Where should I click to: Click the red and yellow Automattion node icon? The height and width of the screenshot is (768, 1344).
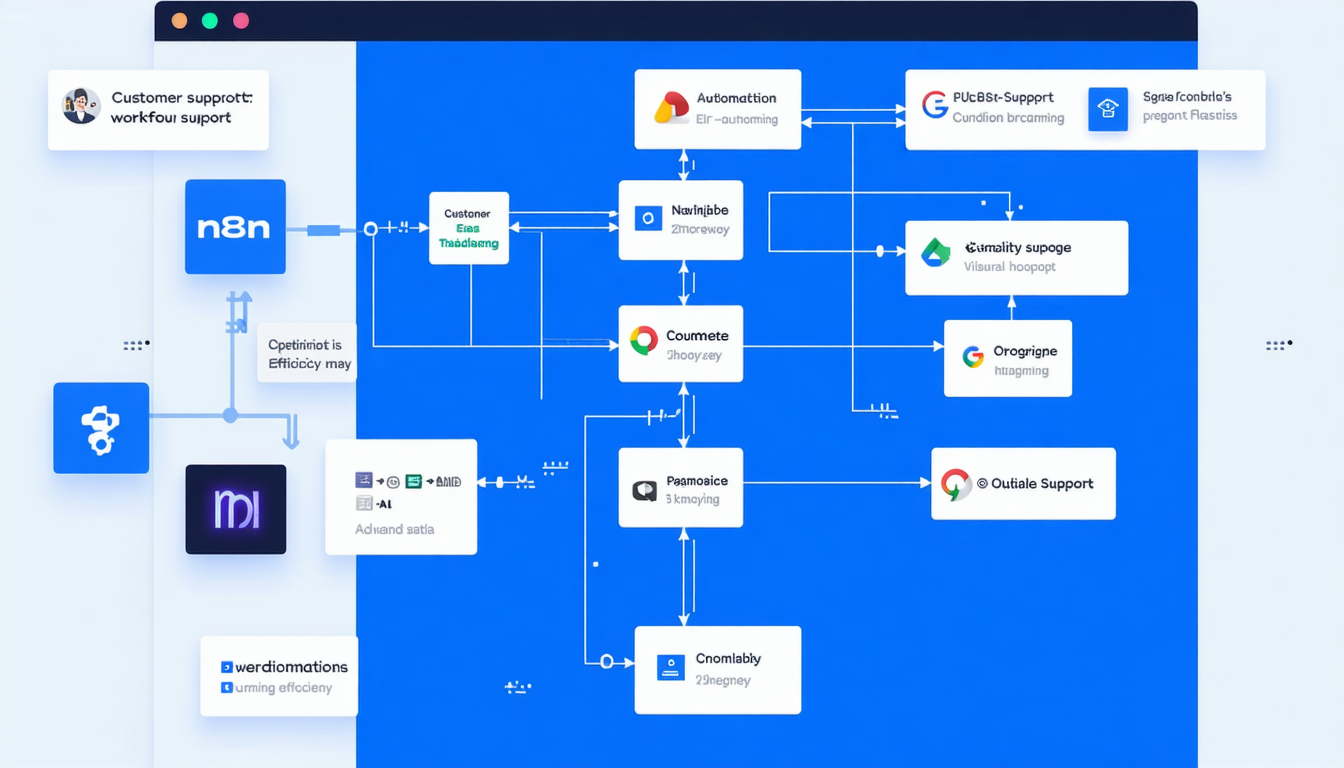(672, 107)
